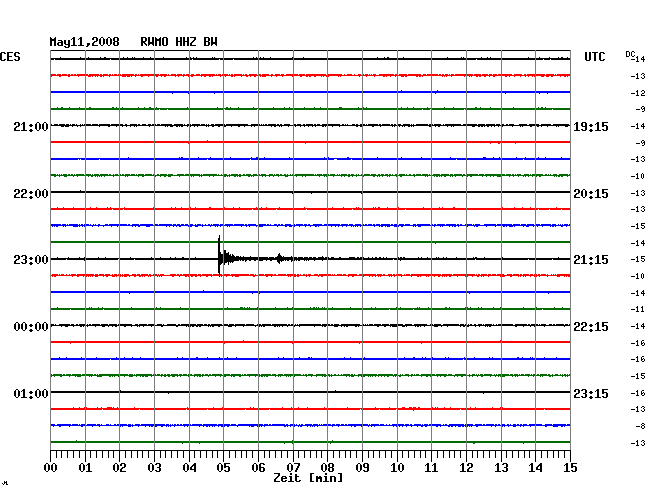Viewport: 650px width, 494px height.
Task: Click minute 05 on the time axis
Action: click(223, 467)
